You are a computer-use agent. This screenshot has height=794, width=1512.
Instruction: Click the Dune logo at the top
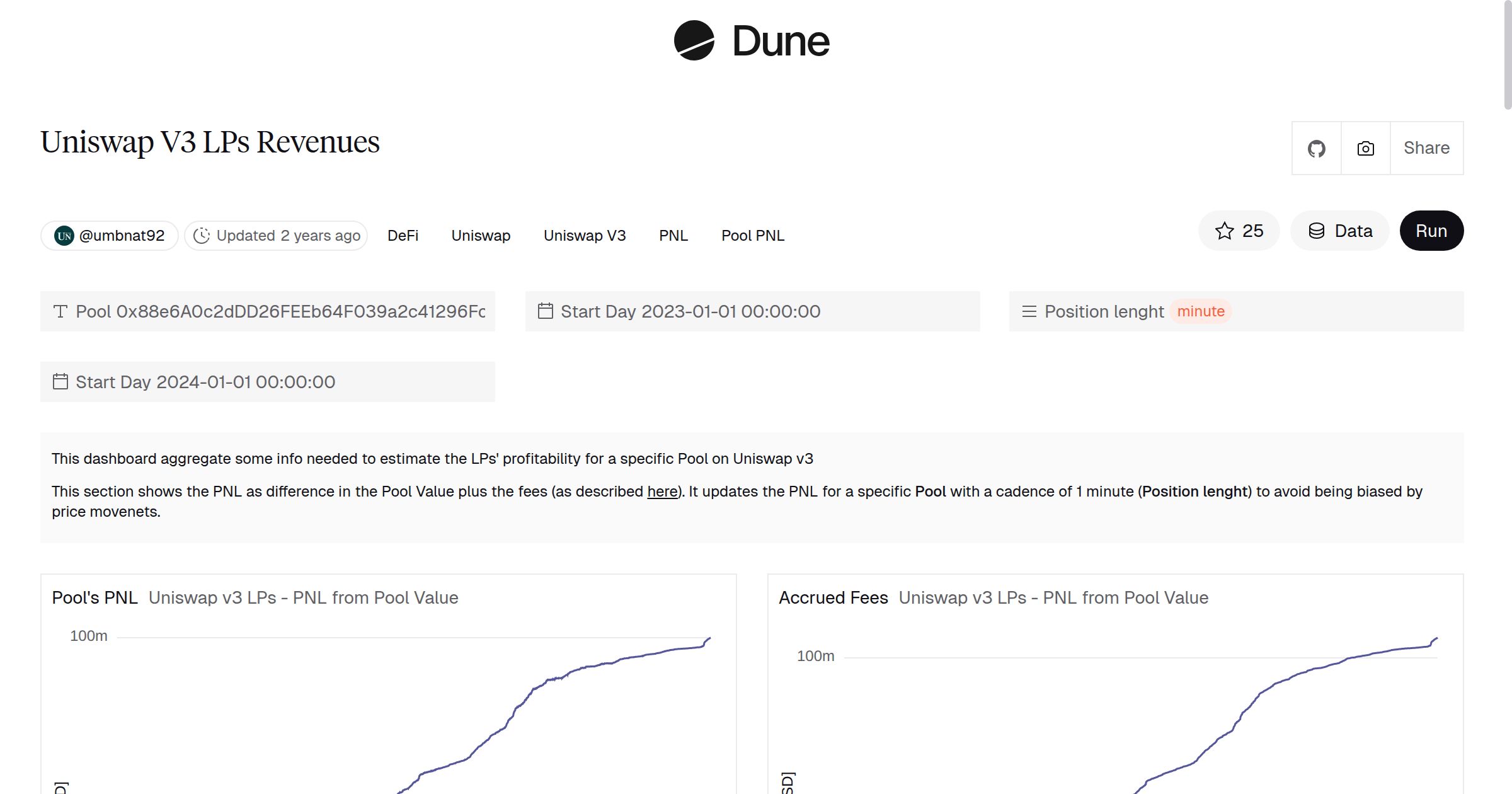point(752,41)
